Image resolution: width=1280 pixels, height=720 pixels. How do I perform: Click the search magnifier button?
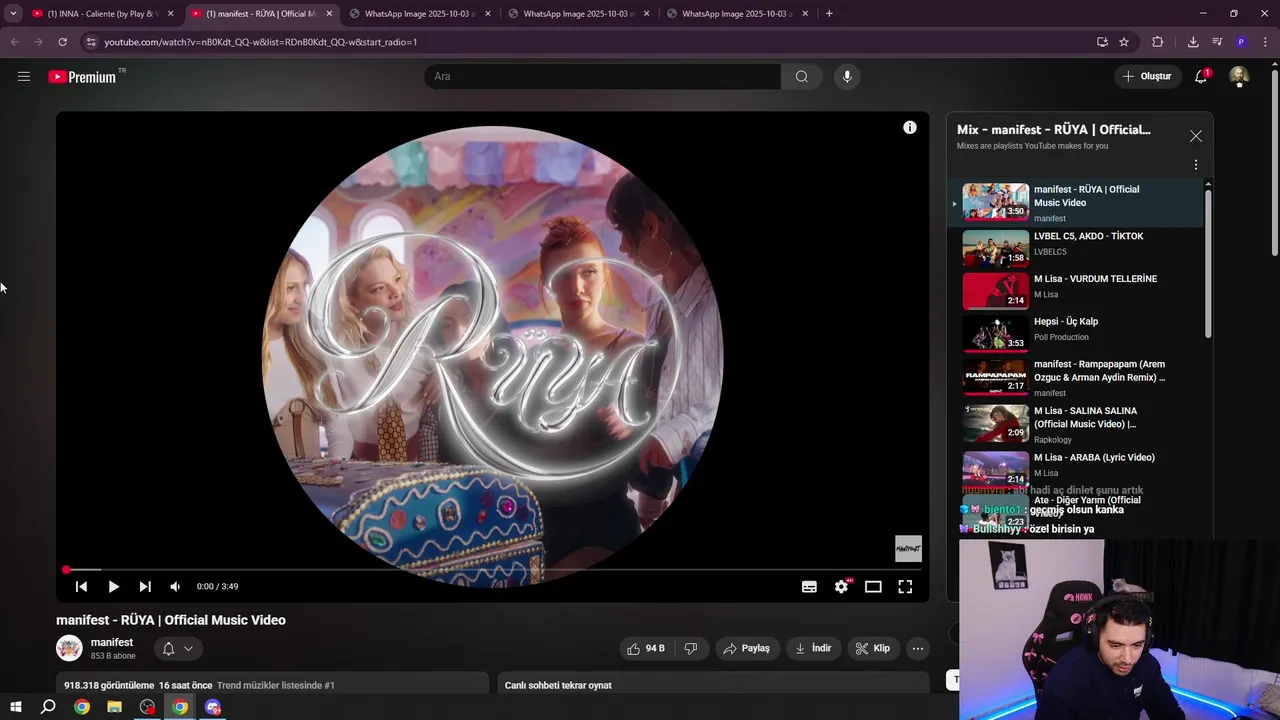(x=802, y=76)
